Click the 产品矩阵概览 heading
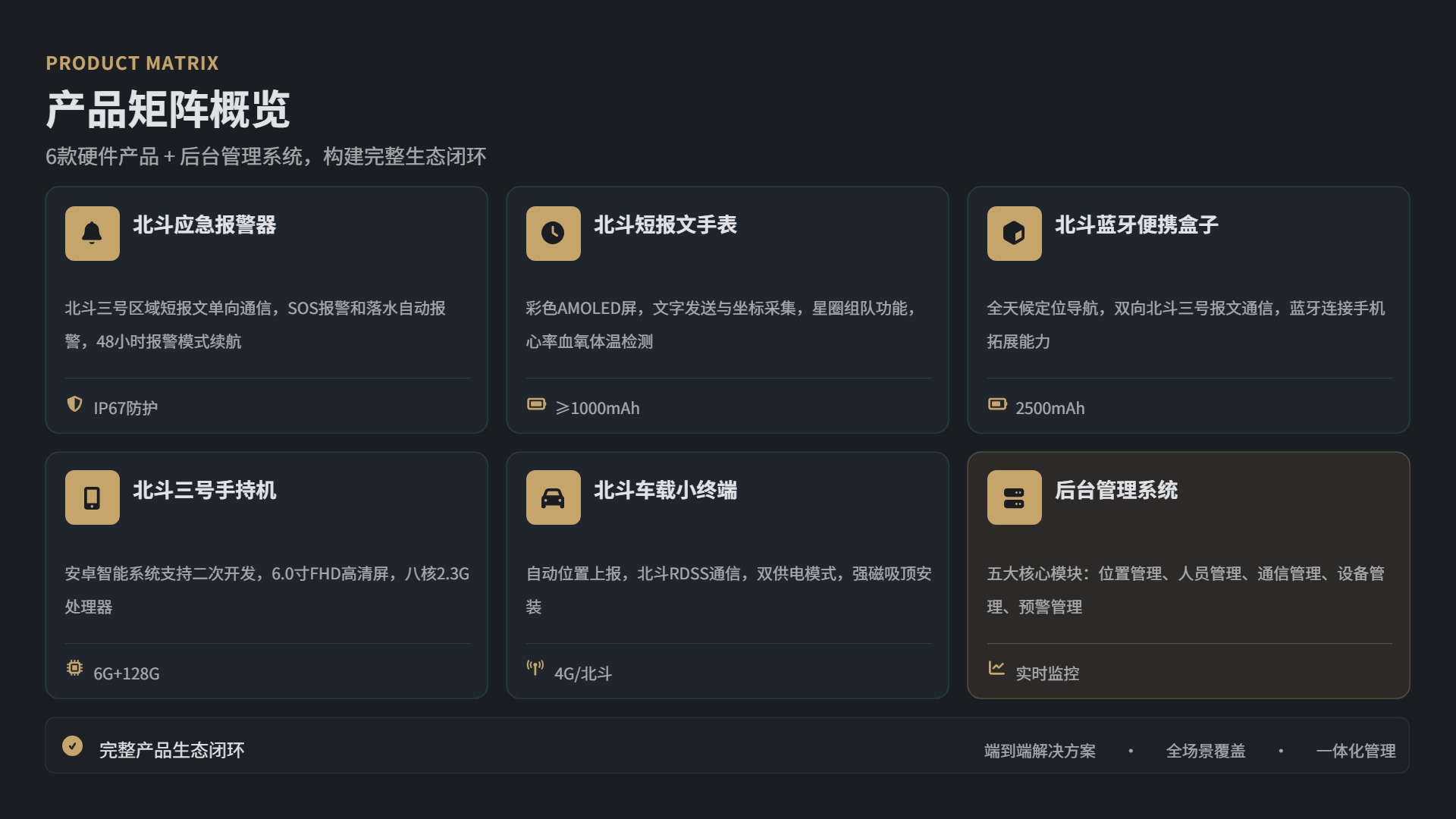 click(168, 110)
